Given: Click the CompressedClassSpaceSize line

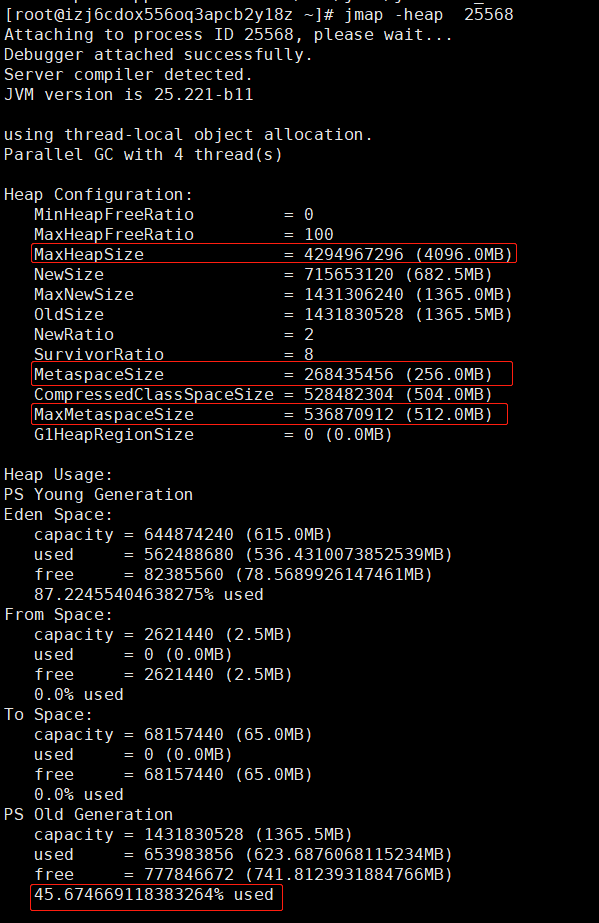Looking at the screenshot, I should (x=263, y=394).
